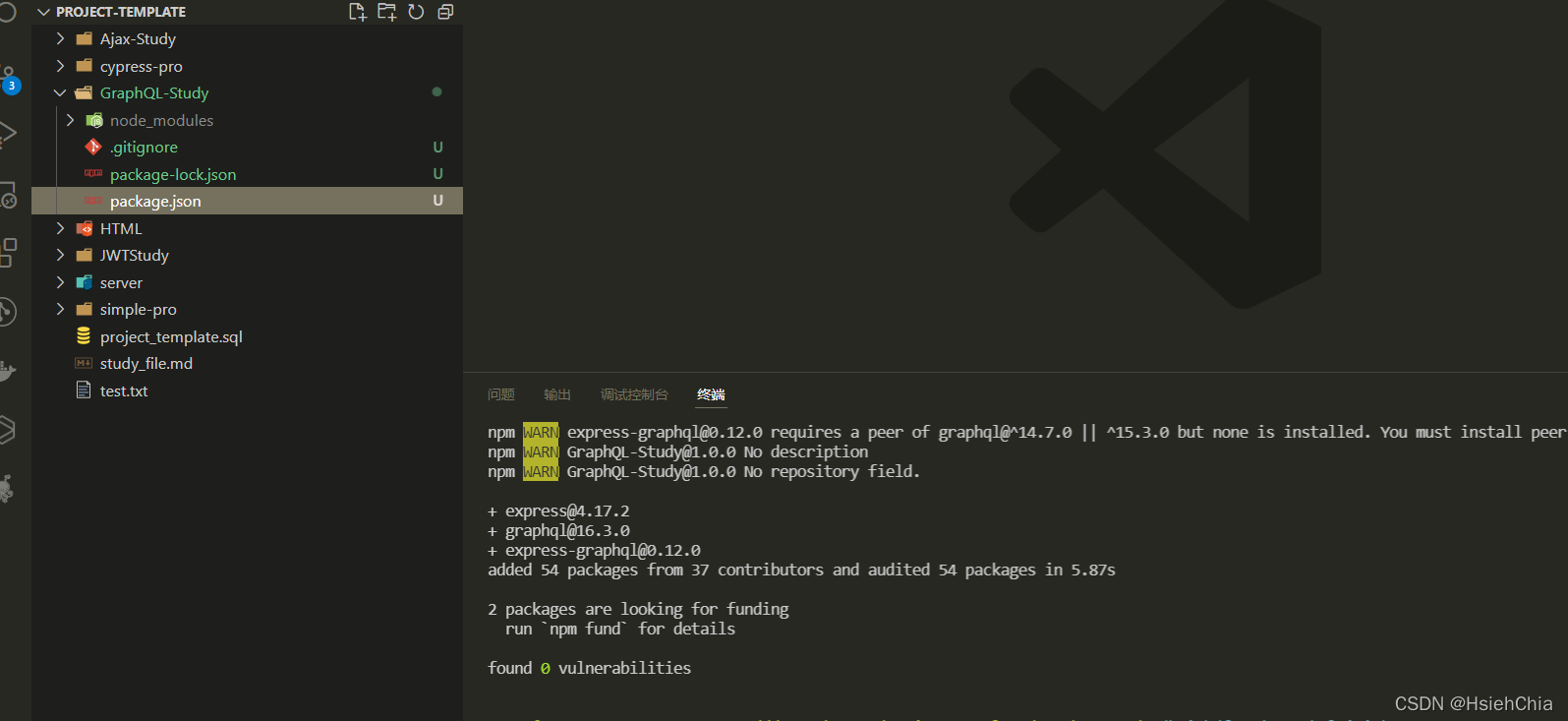Viewport: 1568px width, 721px height.
Task: Select package.json in the explorer
Action: (x=247, y=201)
